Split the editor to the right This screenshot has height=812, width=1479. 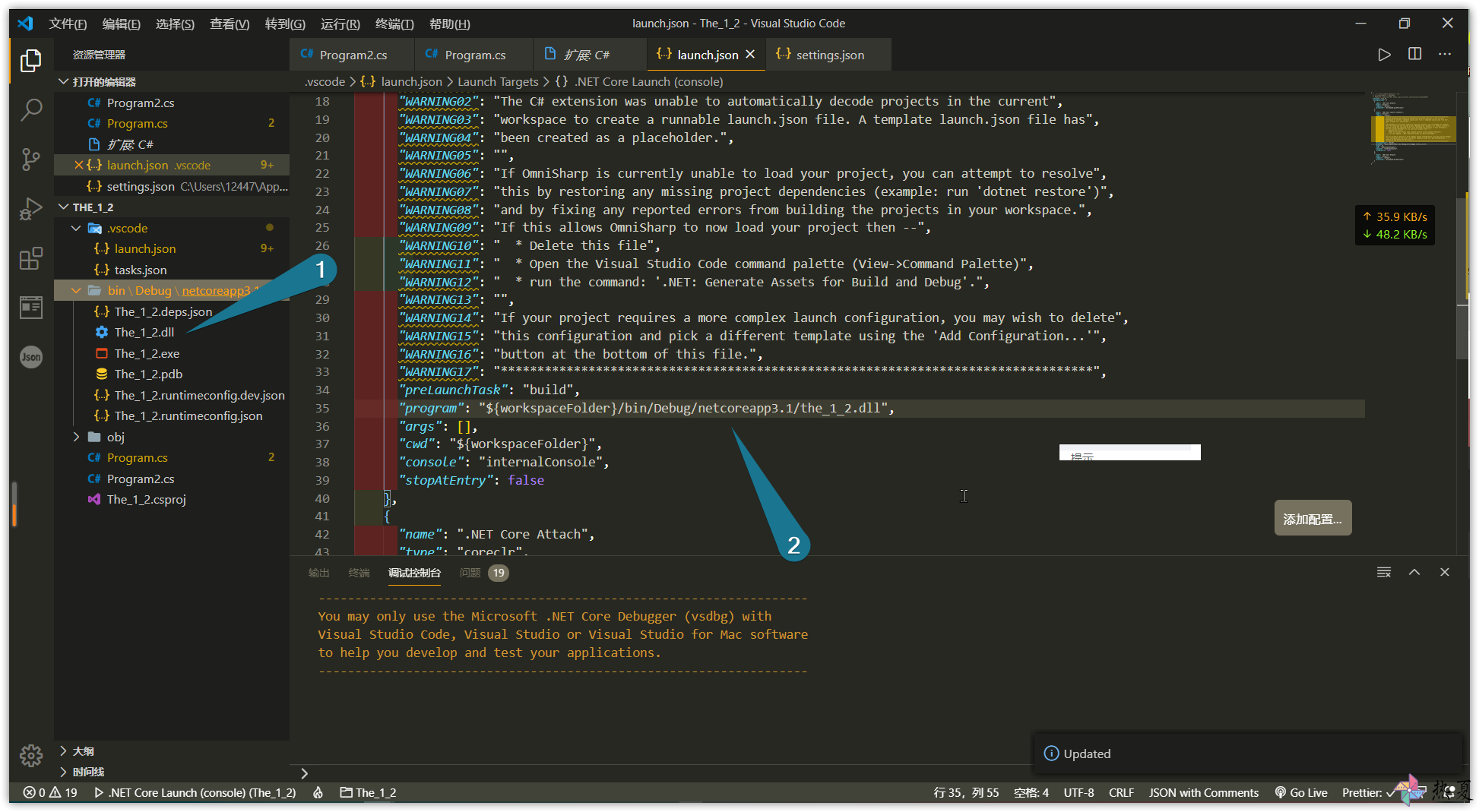(x=1414, y=55)
